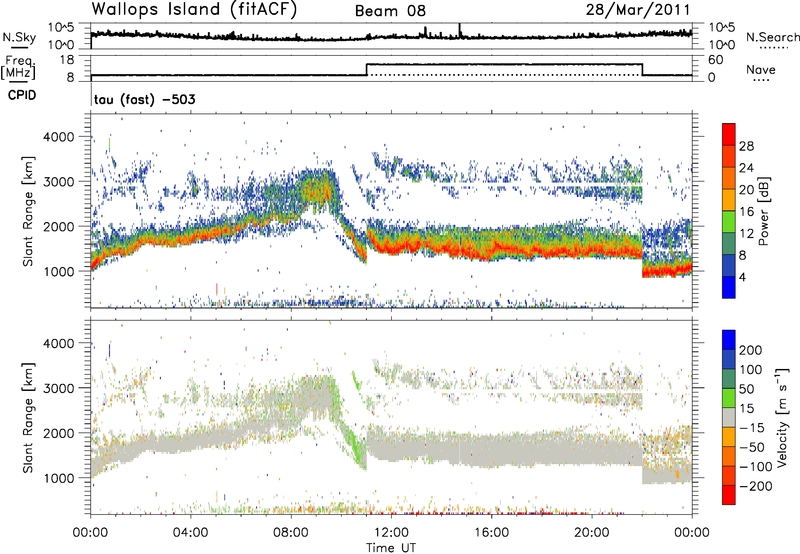Click the '08:00' time tick label
The height and width of the screenshot is (554, 800).
(x=290, y=533)
